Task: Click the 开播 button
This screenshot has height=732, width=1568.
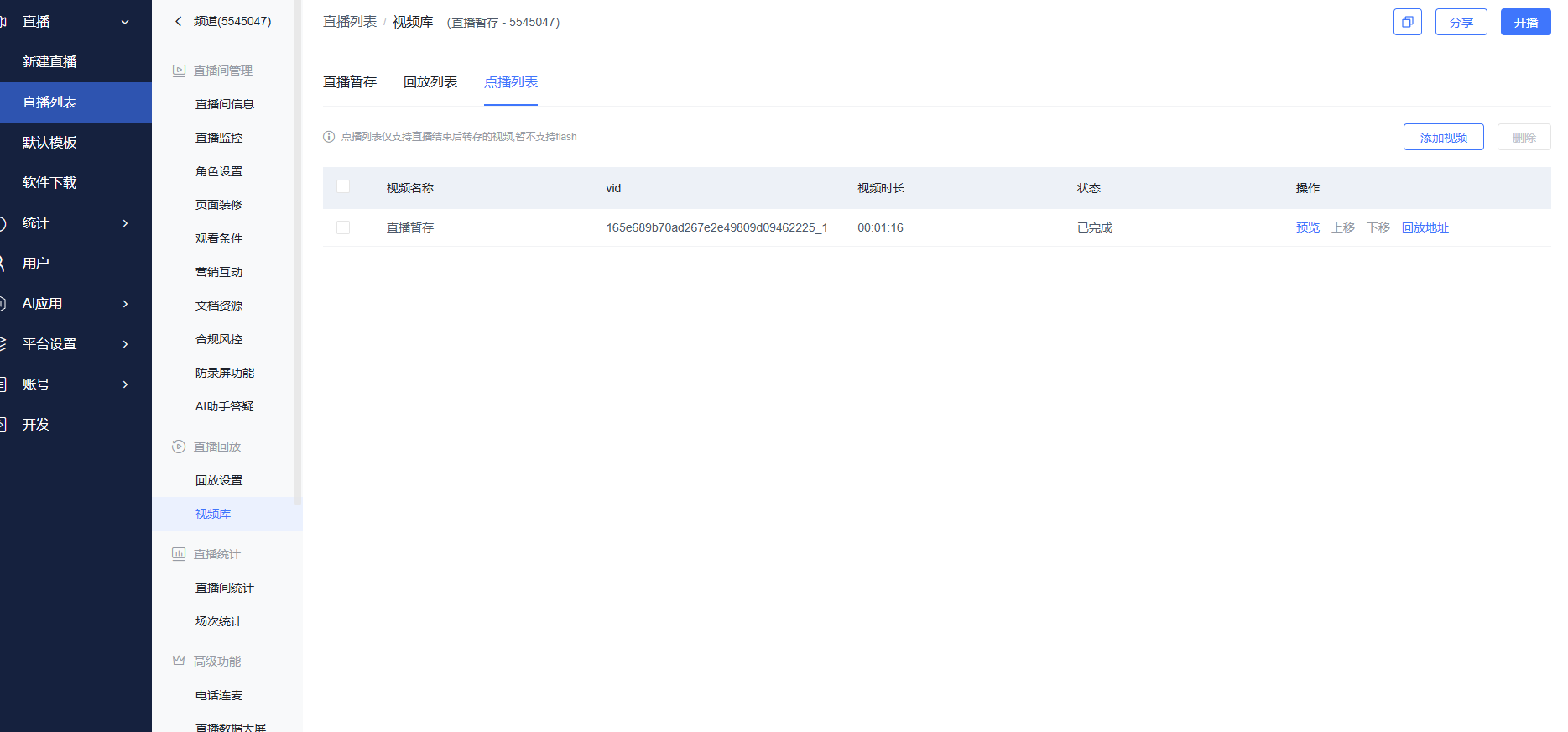Action: pos(1526,22)
